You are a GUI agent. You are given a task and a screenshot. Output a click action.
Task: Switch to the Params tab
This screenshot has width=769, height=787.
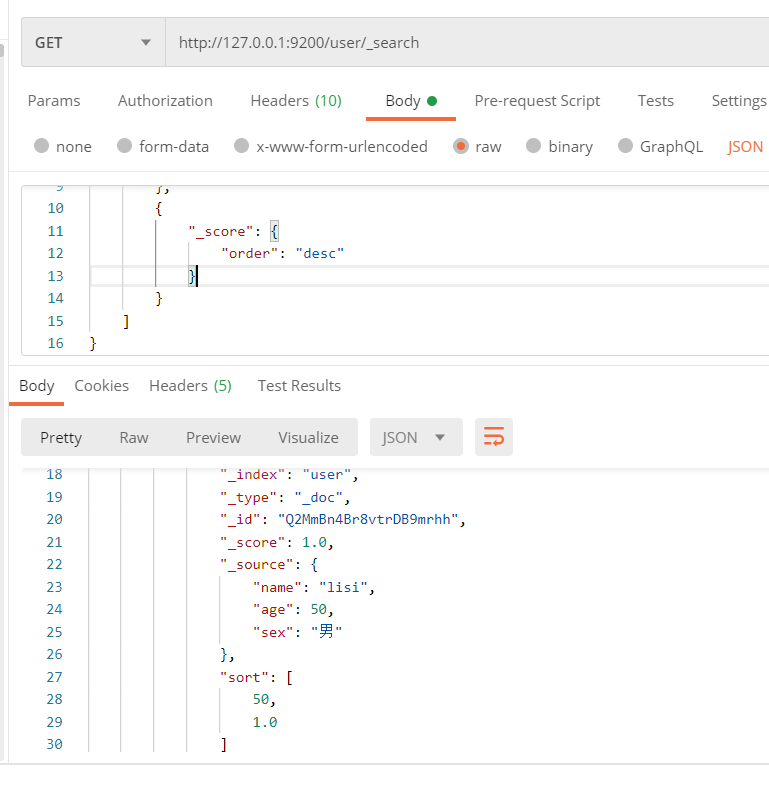coord(54,100)
